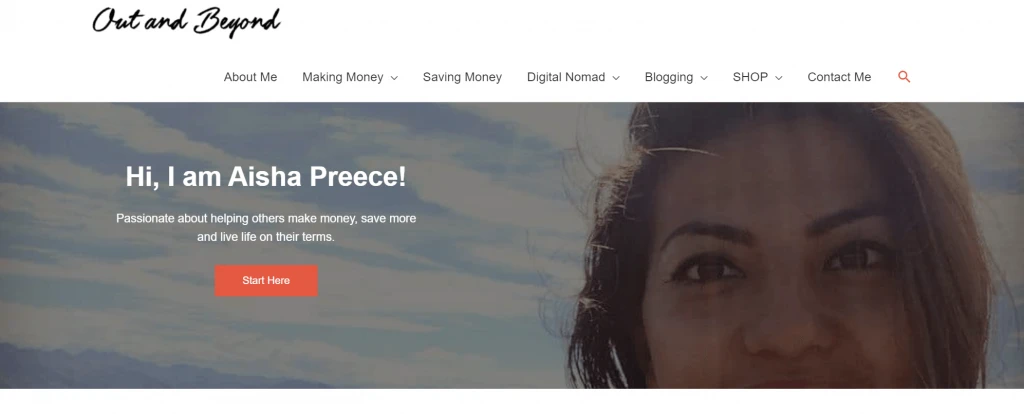Click the word Beyond in logo
This screenshot has height=414, width=1024.
tap(236, 22)
